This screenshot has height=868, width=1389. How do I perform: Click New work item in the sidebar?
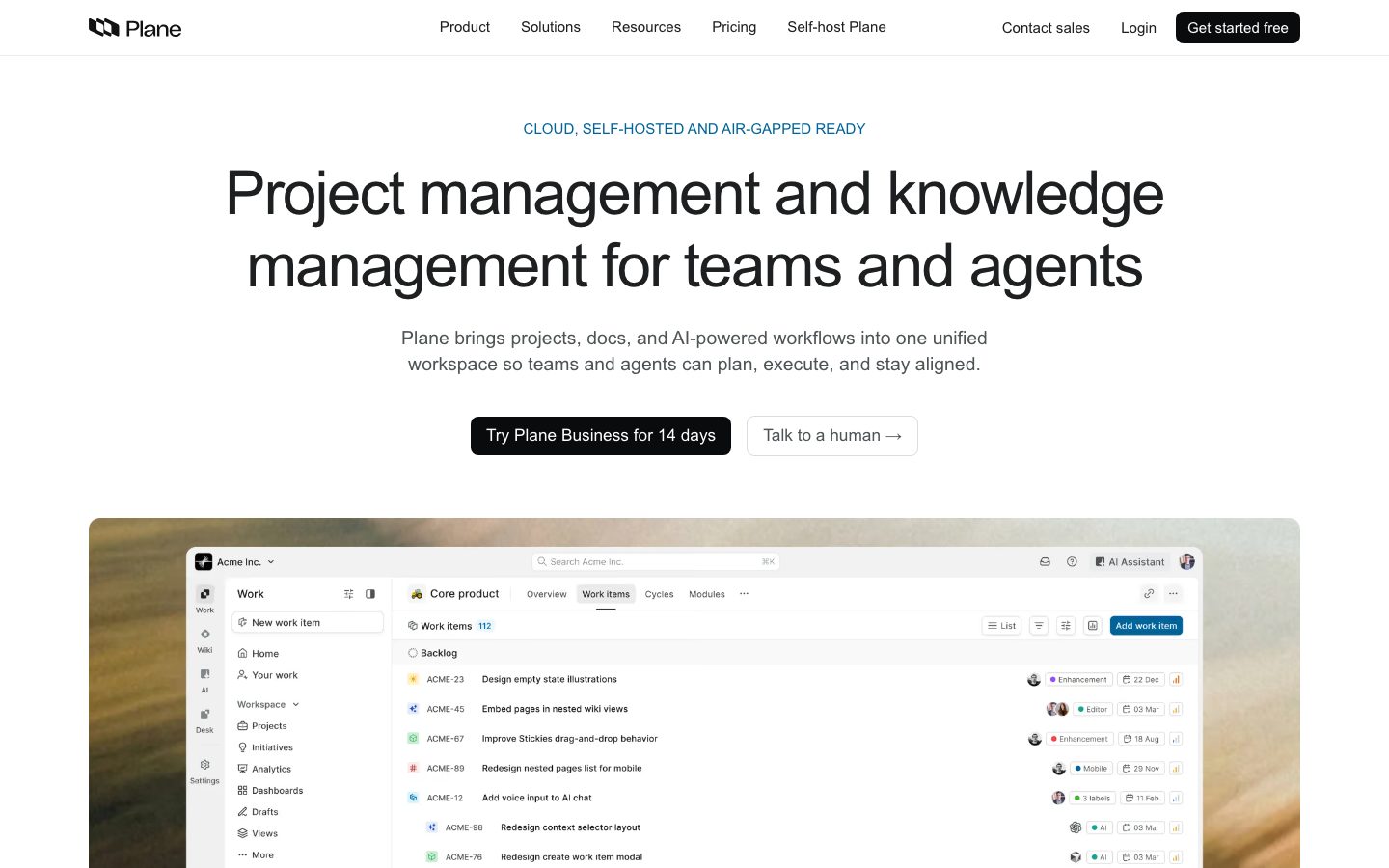click(308, 623)
